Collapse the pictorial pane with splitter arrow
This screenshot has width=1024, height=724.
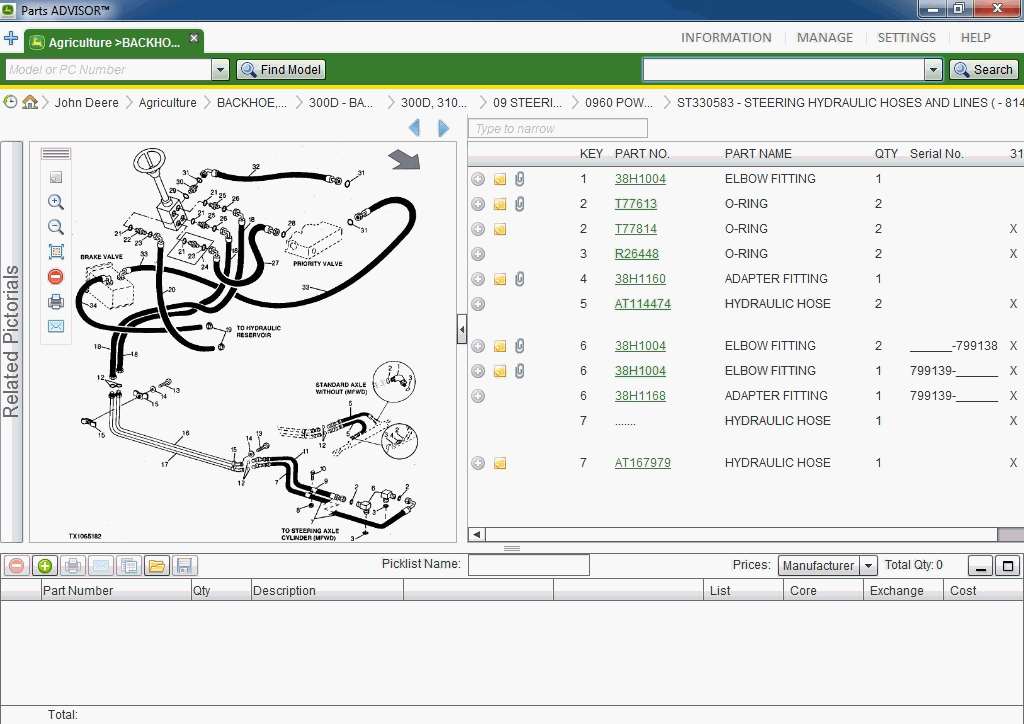point(462,329)
